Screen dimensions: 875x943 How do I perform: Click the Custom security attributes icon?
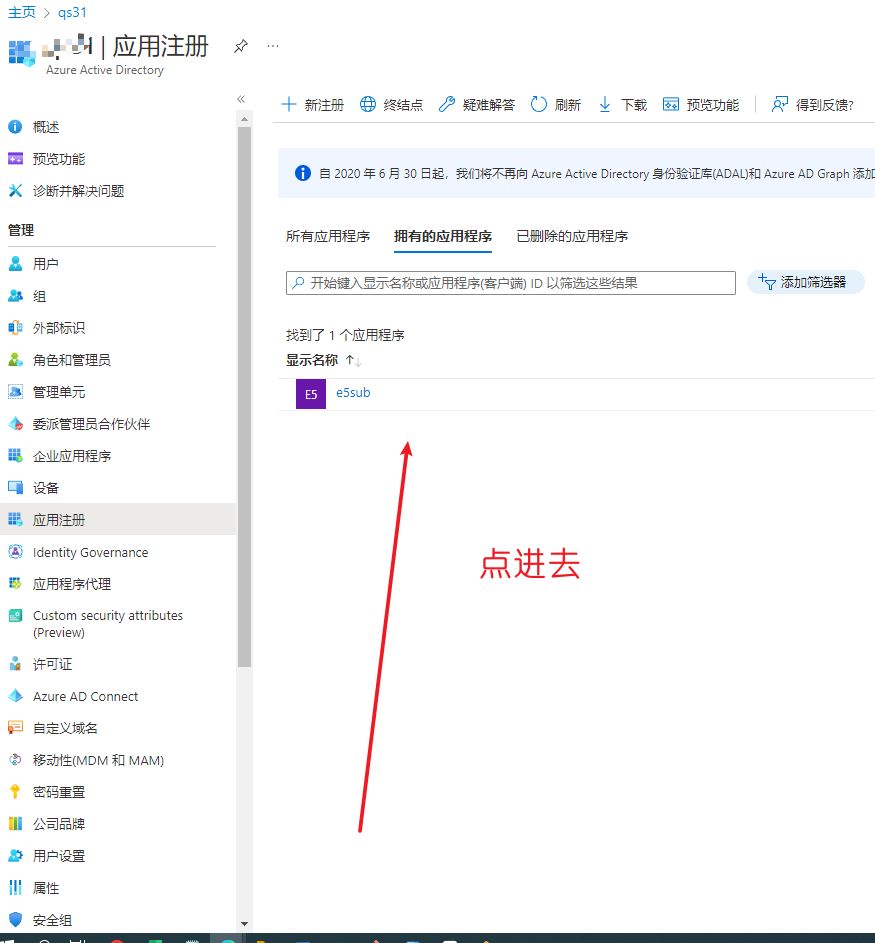[15, 616]
